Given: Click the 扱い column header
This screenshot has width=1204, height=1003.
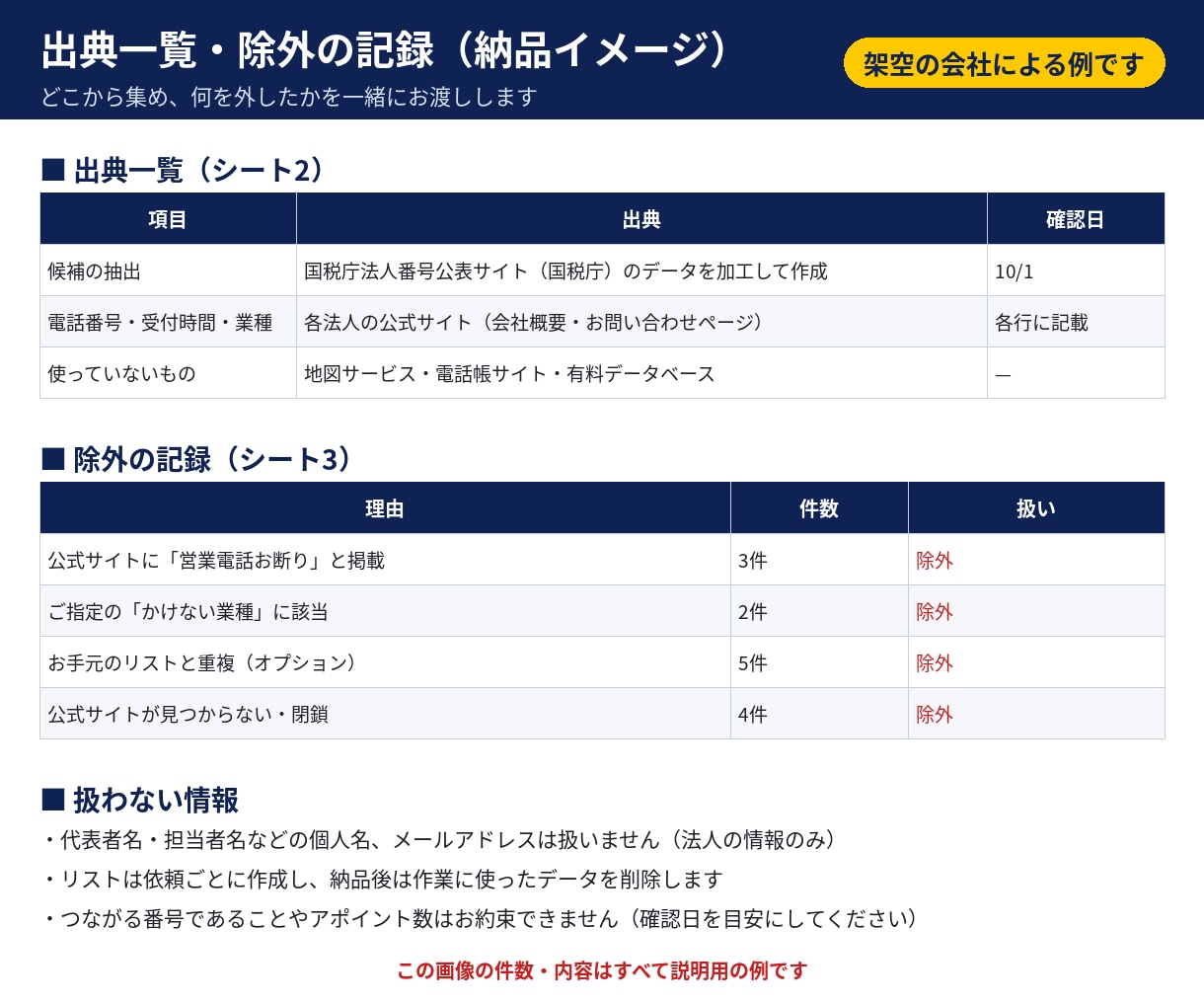Looking at the screenshot, I should [1036, 508].
